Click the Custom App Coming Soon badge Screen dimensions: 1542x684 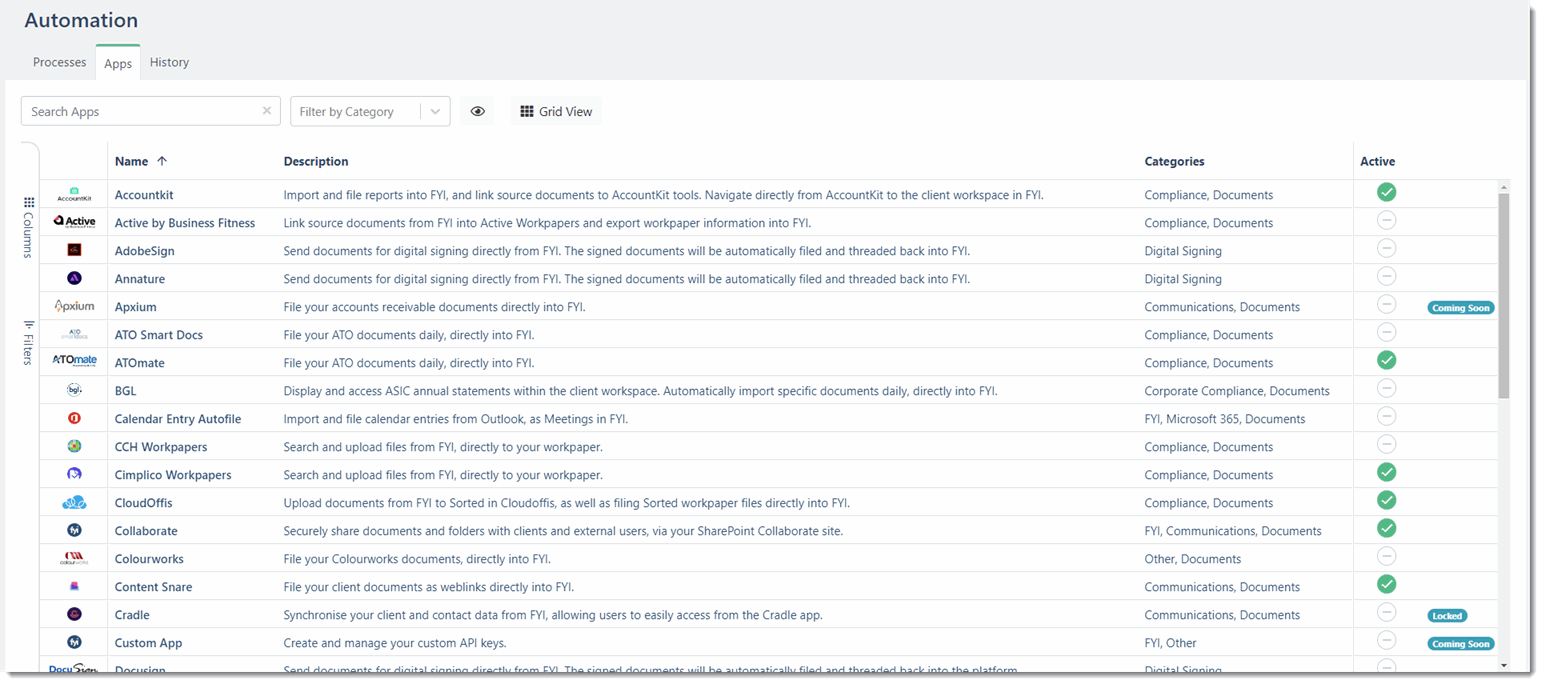[x=1461, y=644]
